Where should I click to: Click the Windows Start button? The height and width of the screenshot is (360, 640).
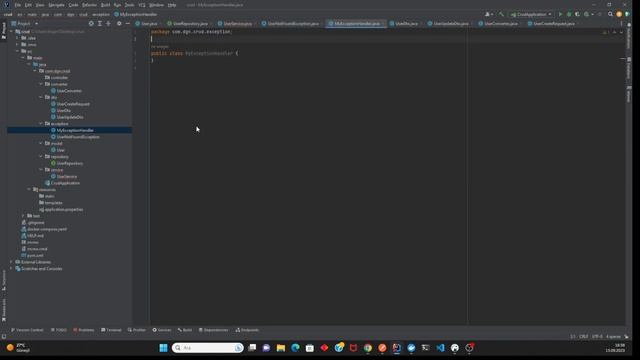coord(163,348)
